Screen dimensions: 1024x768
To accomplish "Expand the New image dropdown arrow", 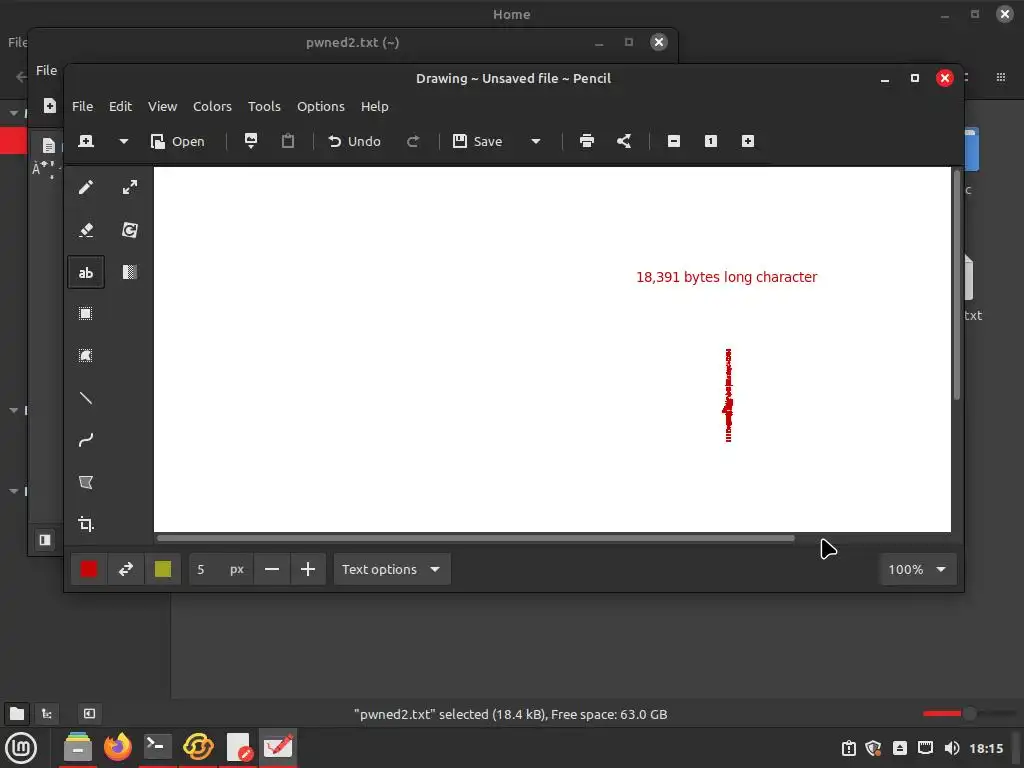I will click(123, 141).
